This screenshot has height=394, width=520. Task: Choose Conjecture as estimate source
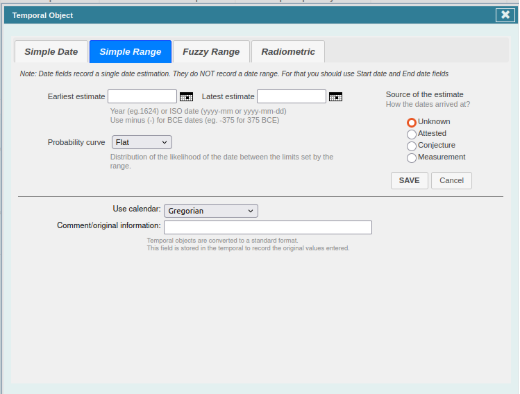(412, 146)
